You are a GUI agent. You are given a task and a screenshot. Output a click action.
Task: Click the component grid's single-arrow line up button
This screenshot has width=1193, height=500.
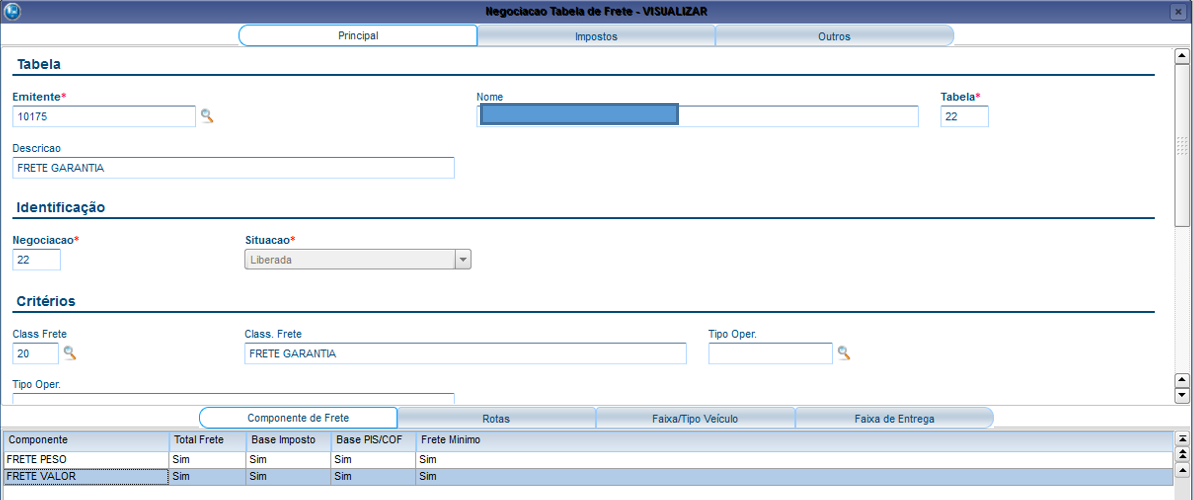tap(1182, 469)
